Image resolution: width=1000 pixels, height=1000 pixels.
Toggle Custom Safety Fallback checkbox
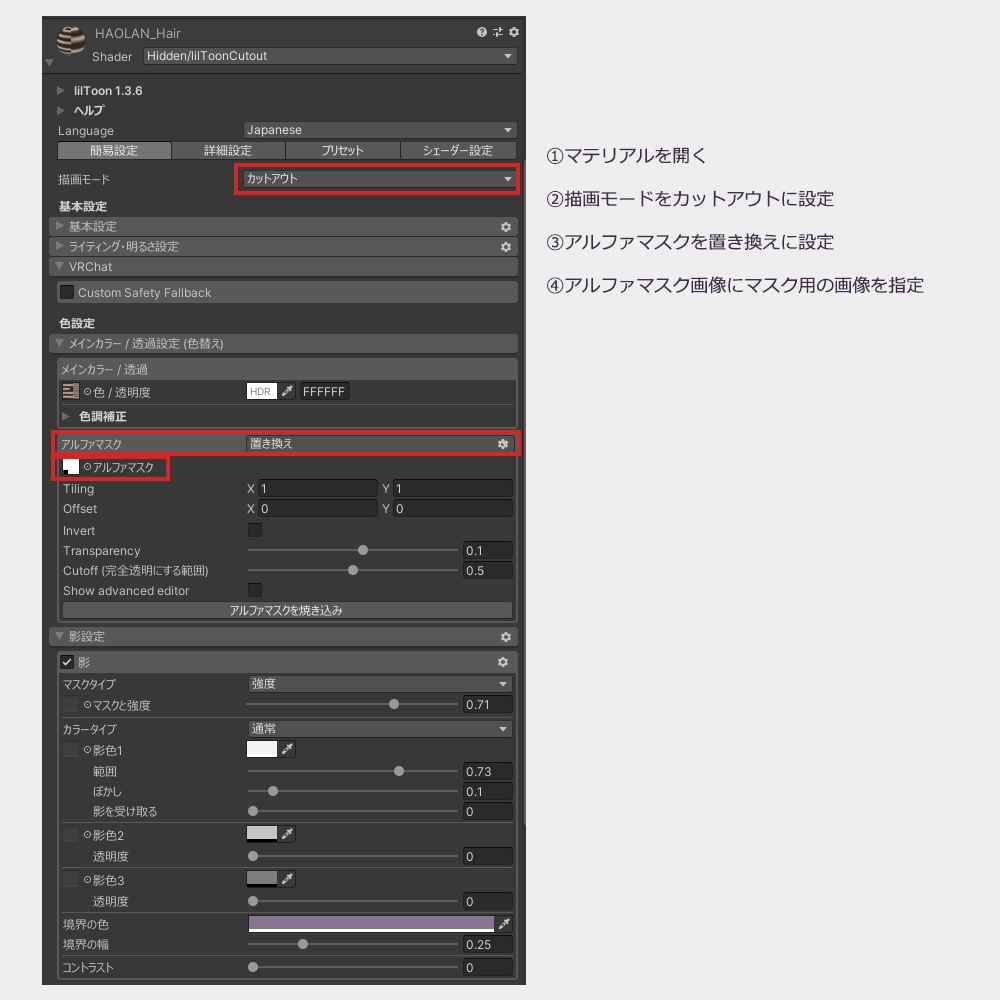(x=67, y=292)
